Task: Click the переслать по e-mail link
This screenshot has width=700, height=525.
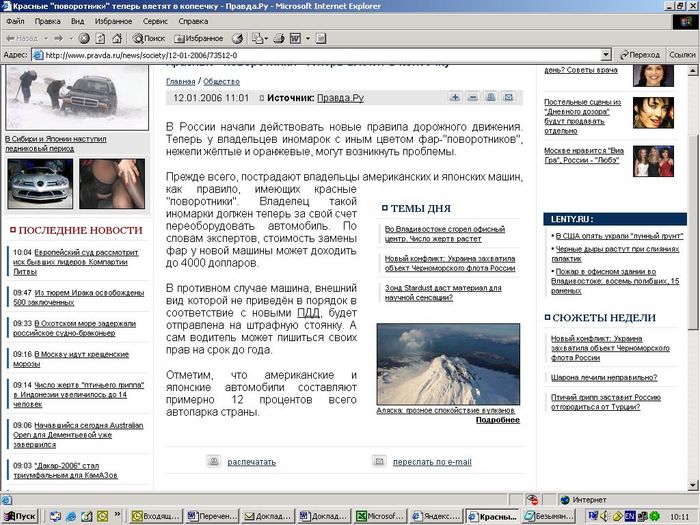Action: [432, 462]
